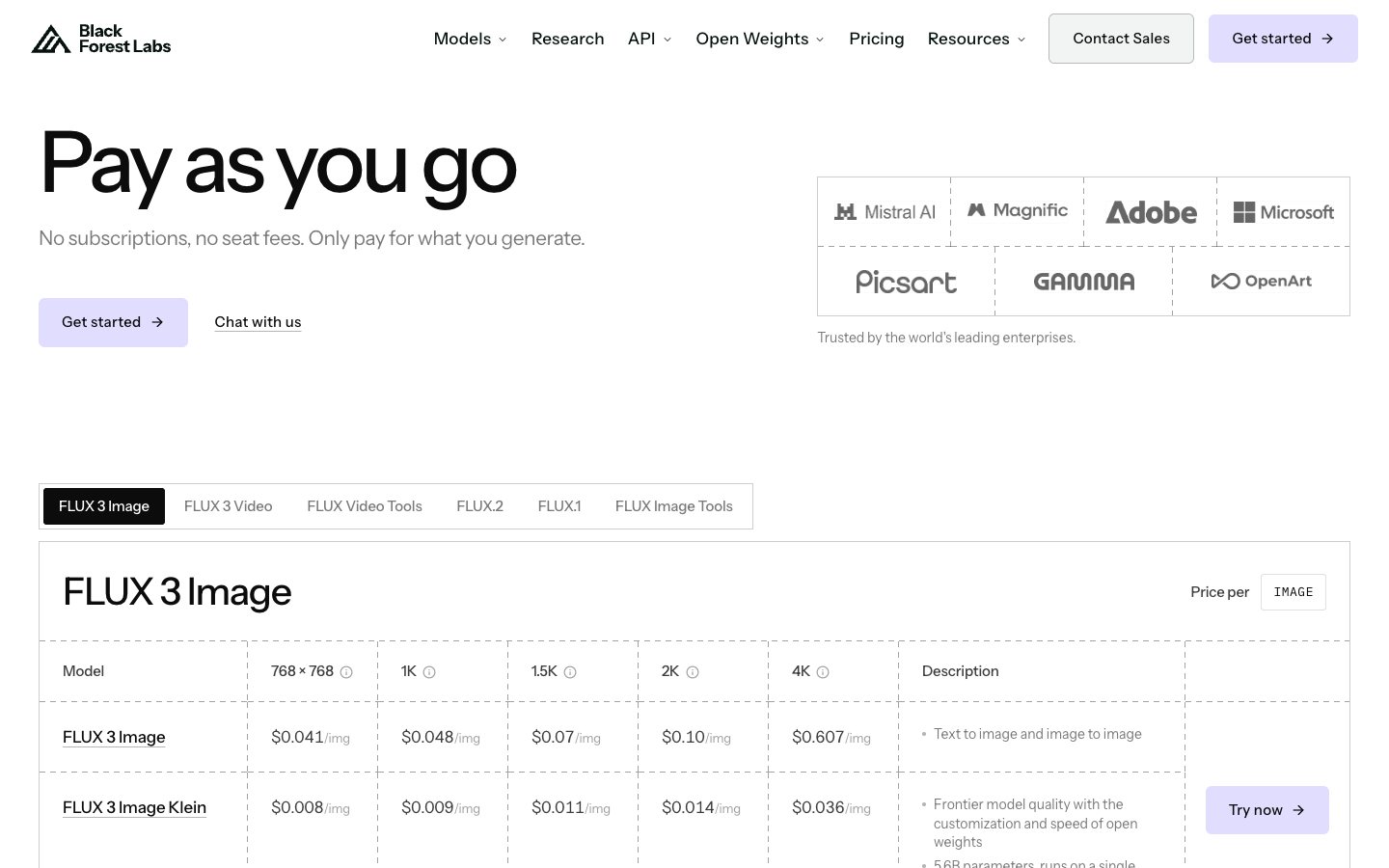This screenshot has height=868, width=1389.
Task: Click Get started below the headline
Action: tap(113, 322)
